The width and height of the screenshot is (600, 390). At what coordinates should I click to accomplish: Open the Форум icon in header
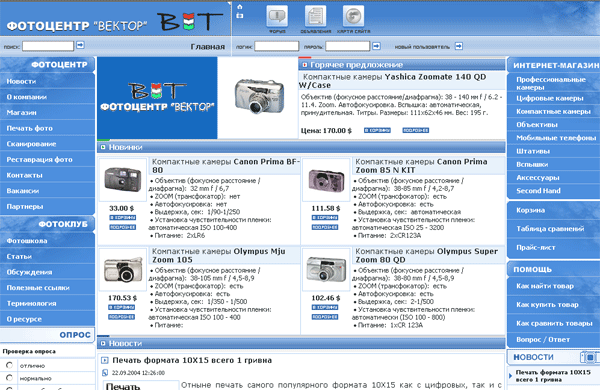coord(277,16)
